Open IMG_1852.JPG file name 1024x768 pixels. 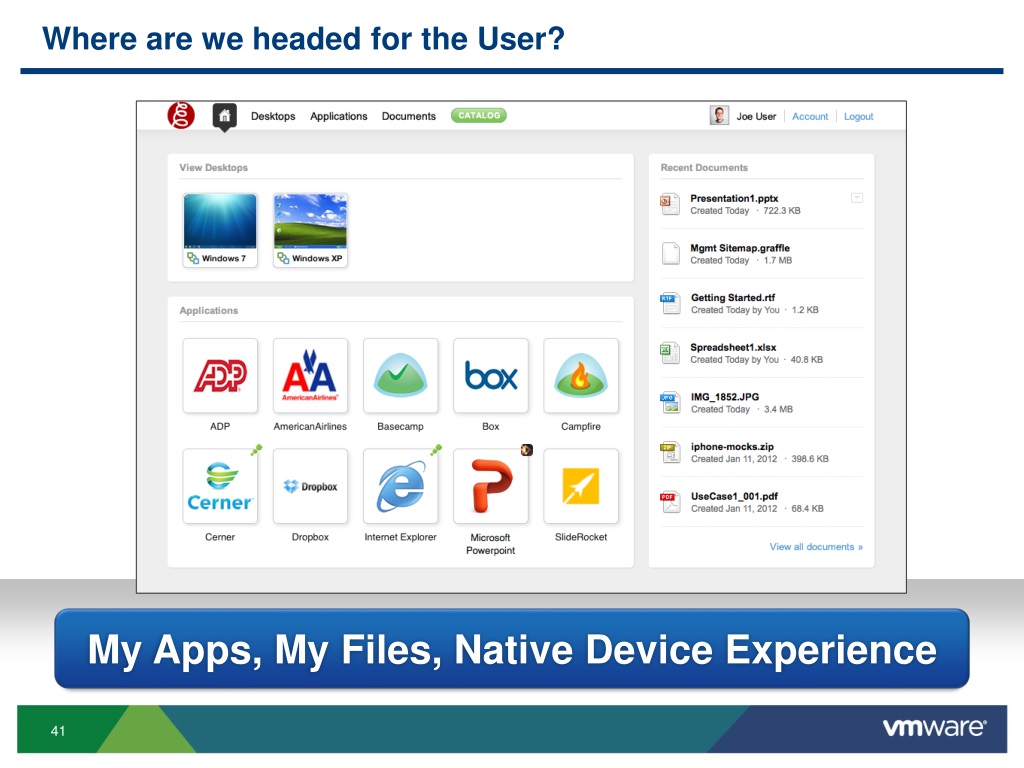[x=725, y=397]
